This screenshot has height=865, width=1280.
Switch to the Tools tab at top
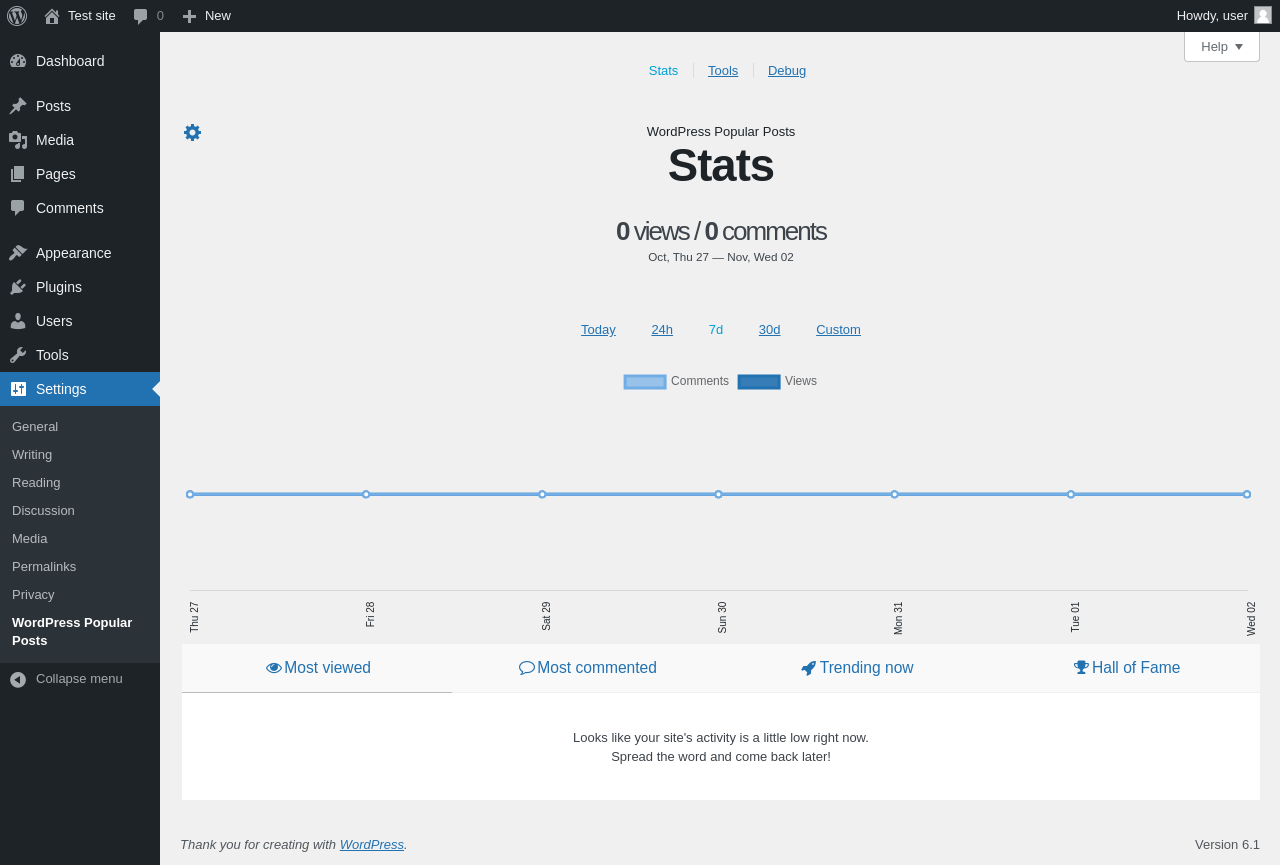pyautogui.click(x=723, y=71)
